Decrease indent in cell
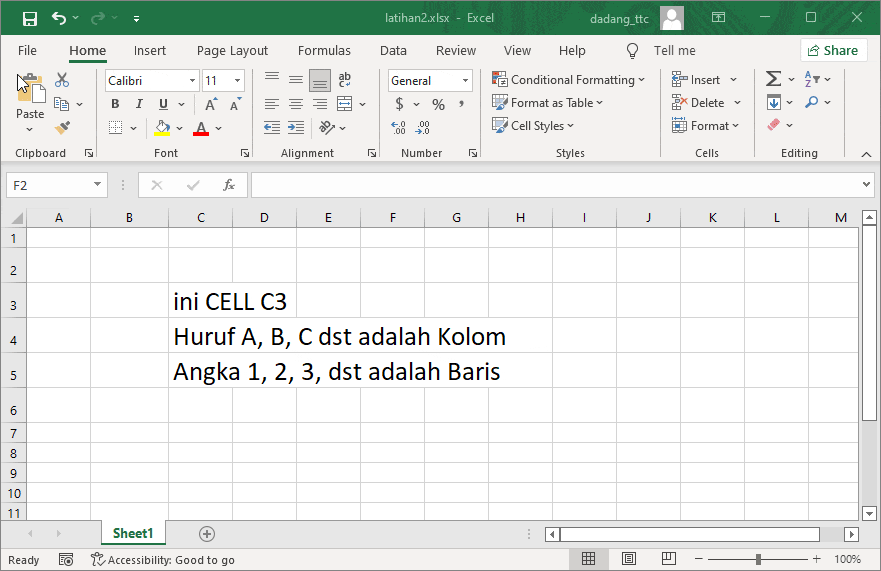This screenshot has height=571, width=881. tap(272, 128)
